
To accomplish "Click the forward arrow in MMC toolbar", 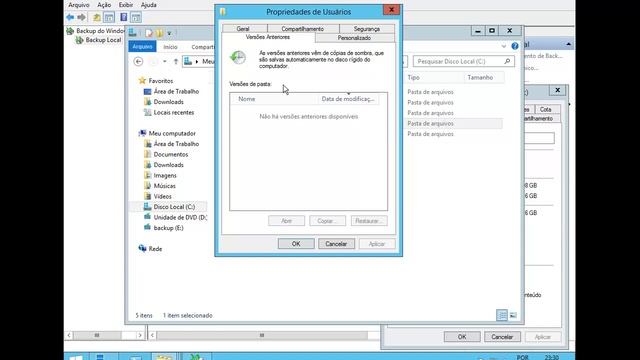I will [82, 17].
